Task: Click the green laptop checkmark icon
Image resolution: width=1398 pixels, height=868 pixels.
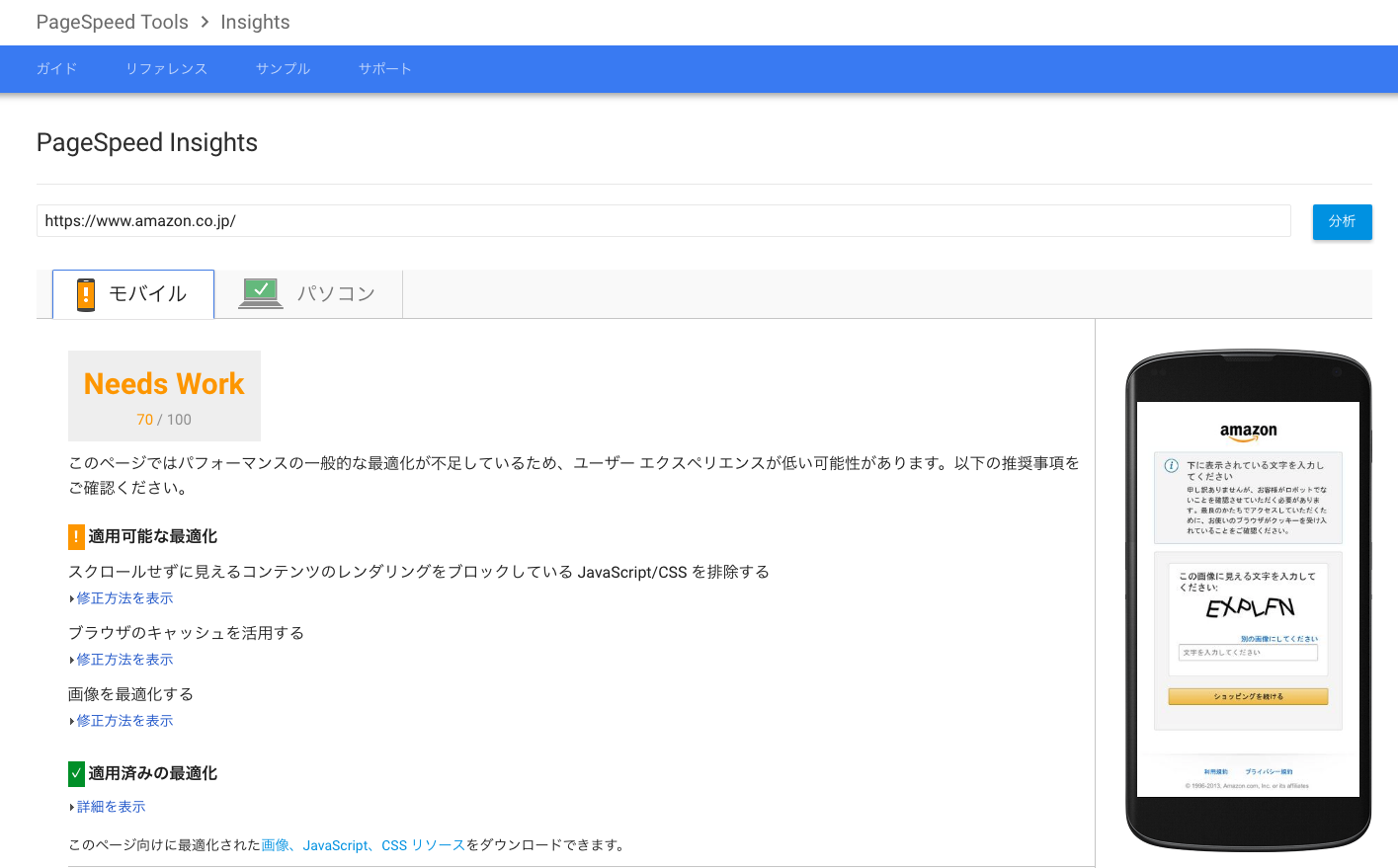Action: [x=261, y=292]
